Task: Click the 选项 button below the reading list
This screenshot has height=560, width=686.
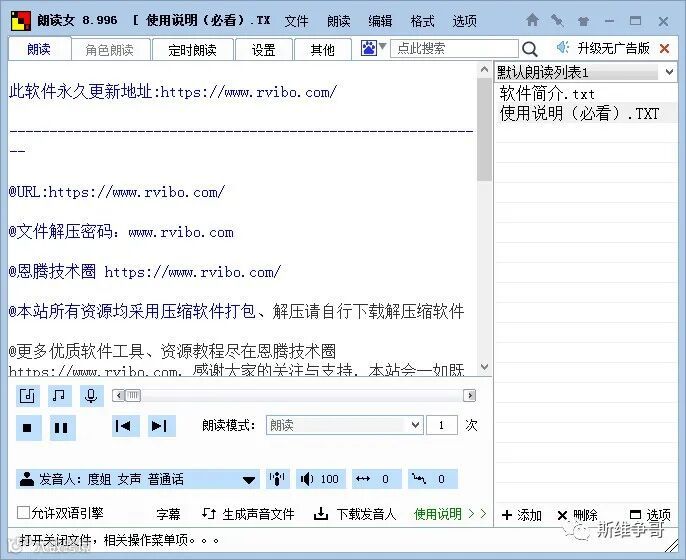Action: click(650, 515)
